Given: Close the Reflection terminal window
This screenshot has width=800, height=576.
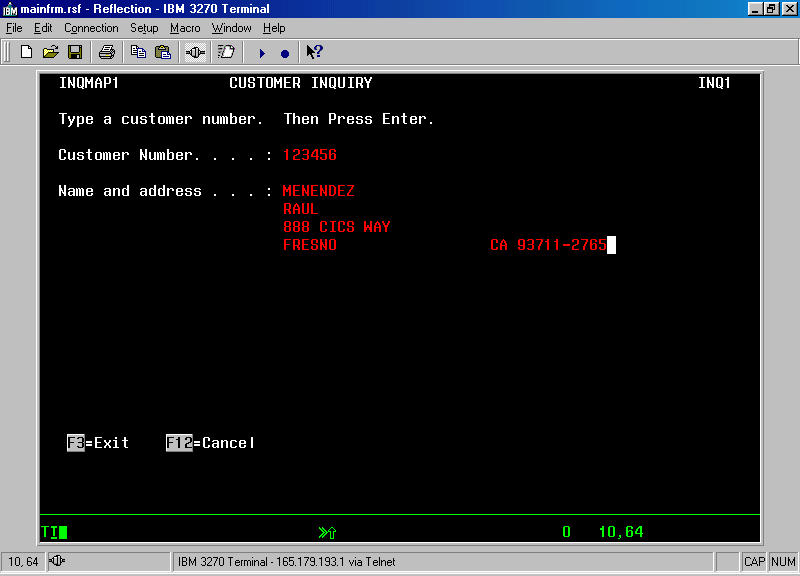Looking at the screenshot, I should pyautogui.click(x=789, y=9).
